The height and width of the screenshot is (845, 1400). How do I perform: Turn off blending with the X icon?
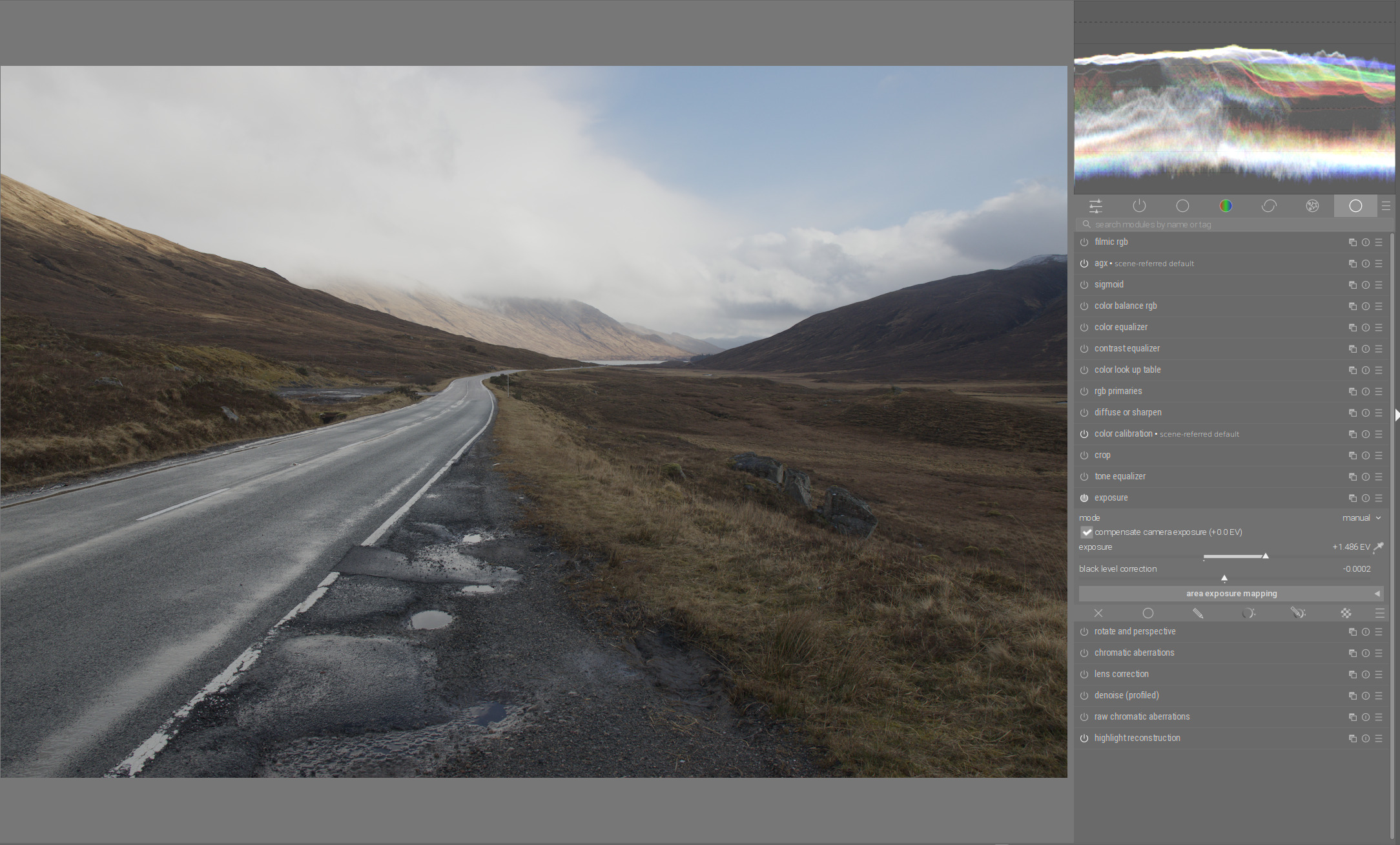[1098, 613]
